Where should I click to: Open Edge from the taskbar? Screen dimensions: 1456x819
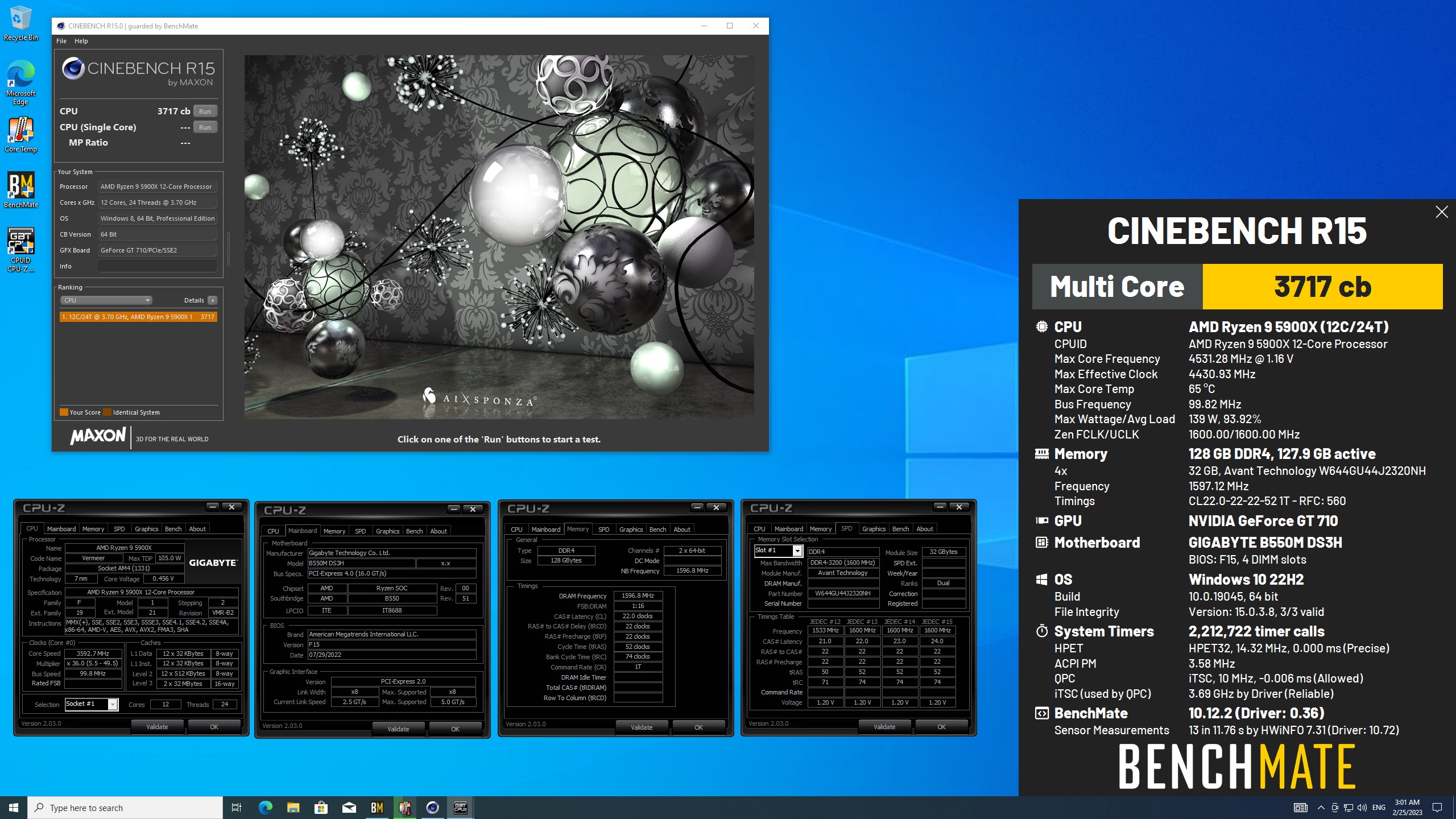click(x=265, y=808)
